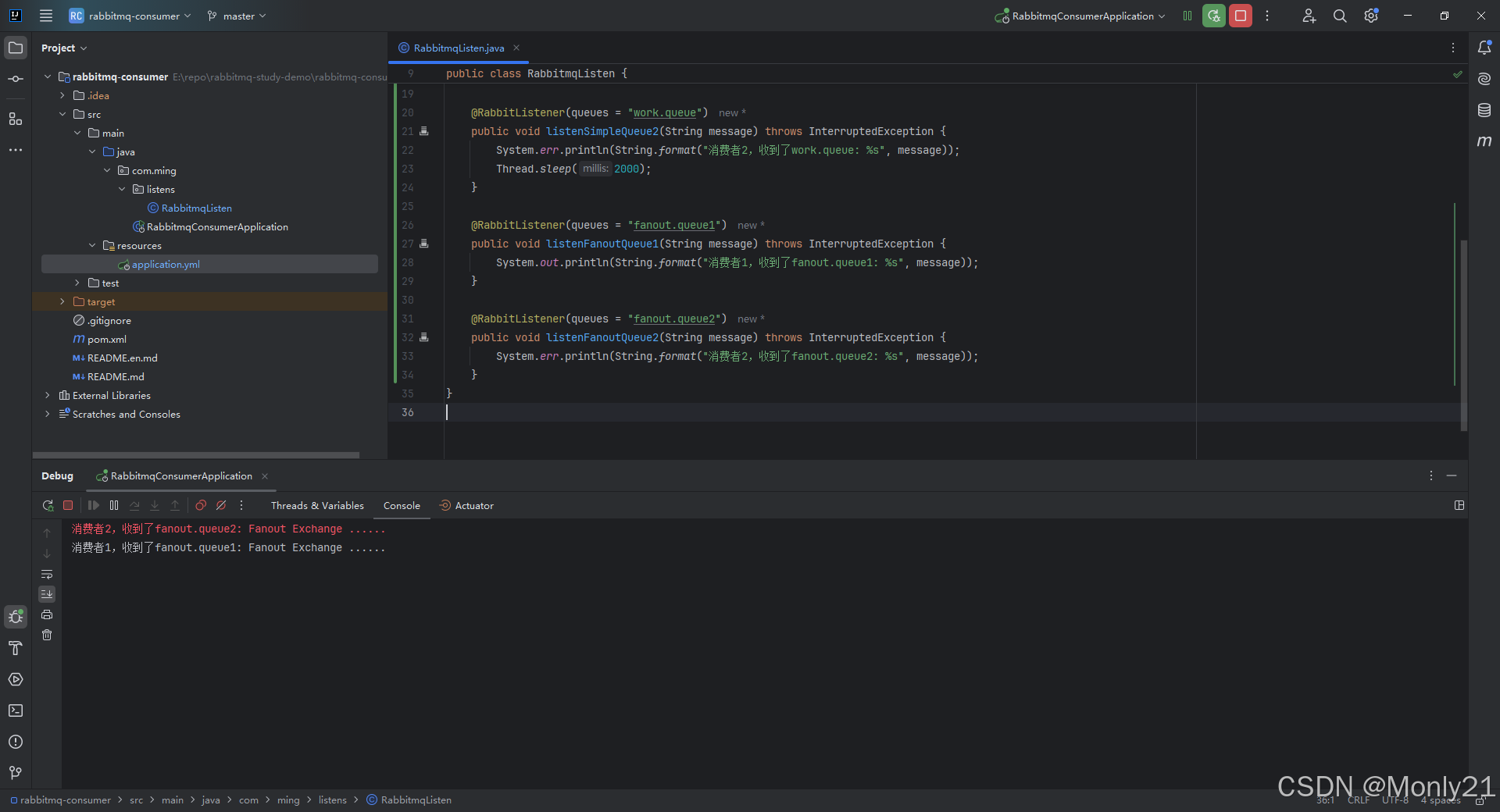Select pom.xml in the project tree

tap(106, 339)
